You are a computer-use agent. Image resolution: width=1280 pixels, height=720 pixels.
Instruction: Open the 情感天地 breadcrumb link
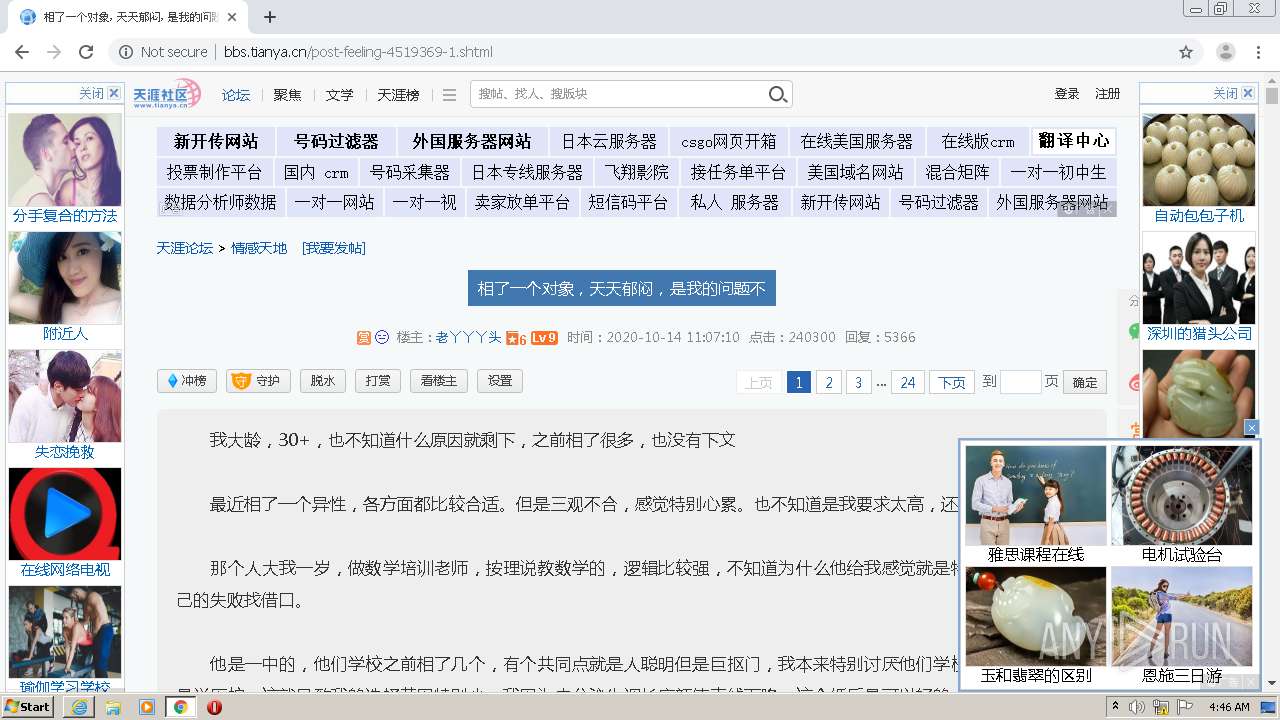click(259, 248)
